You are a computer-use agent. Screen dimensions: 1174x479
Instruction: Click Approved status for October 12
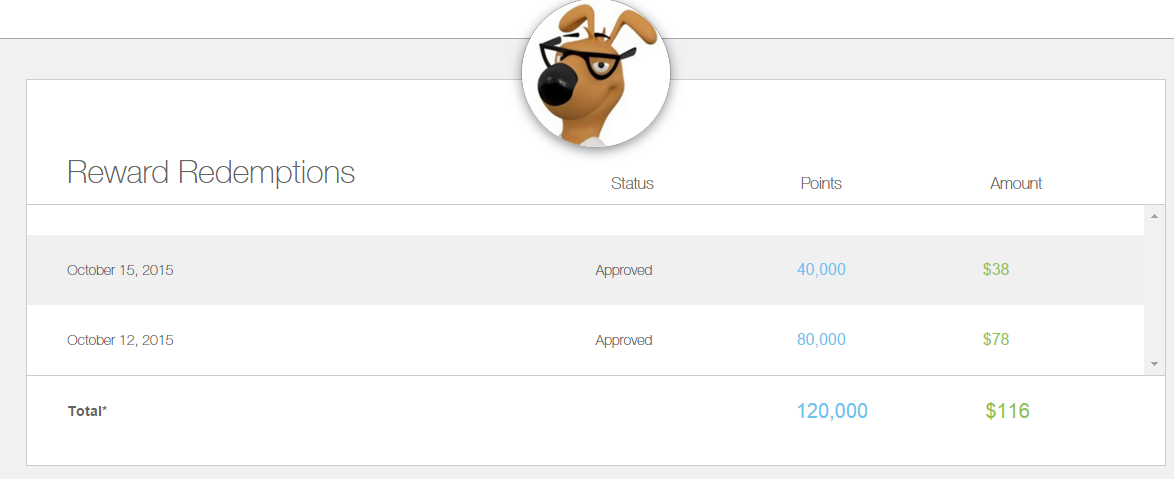tap(624, 340)
